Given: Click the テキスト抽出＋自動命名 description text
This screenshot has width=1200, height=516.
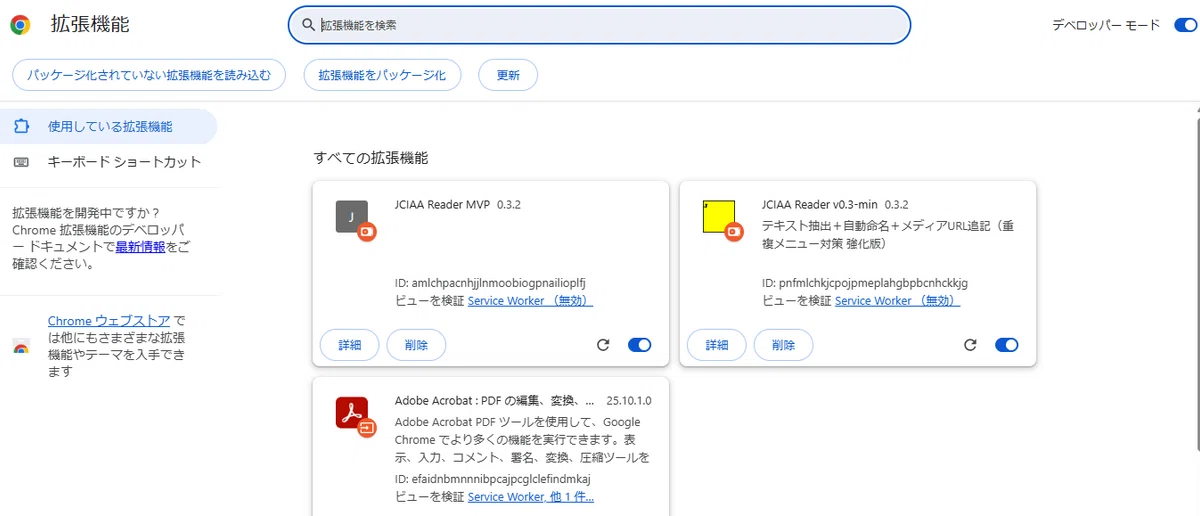Looking at the screenshot, I should click(889, 234).
